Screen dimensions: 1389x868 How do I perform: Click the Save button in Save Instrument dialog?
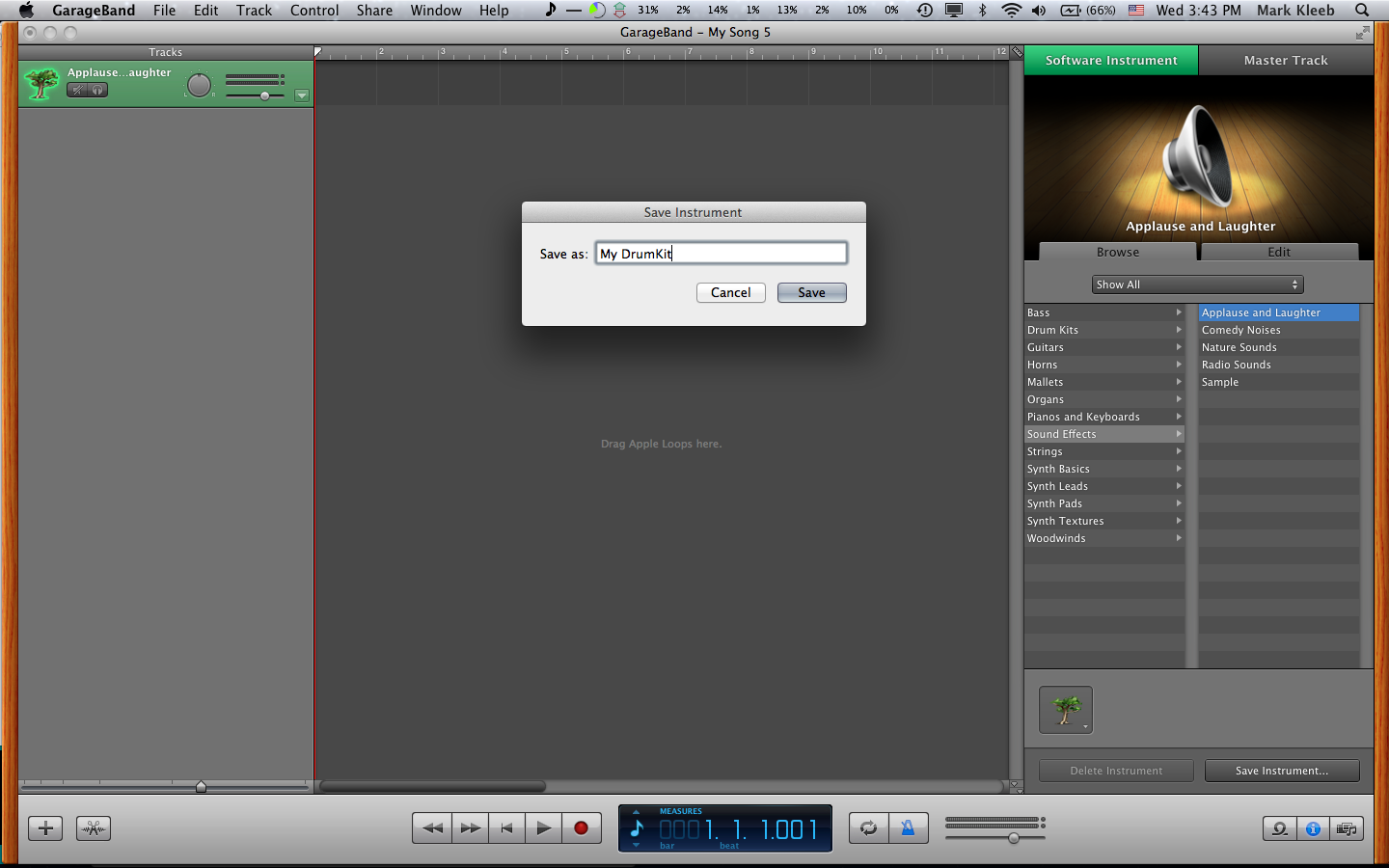click(x=811, y=292)
